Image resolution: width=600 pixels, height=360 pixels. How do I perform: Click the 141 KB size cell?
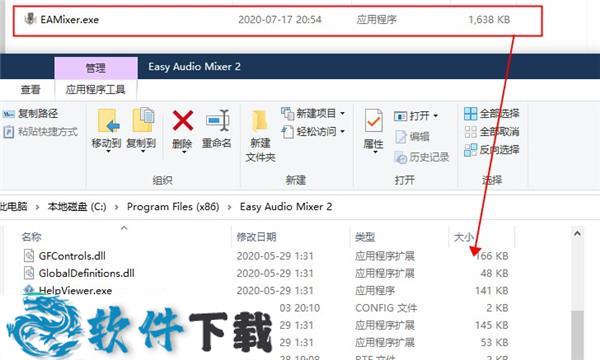point(492,291)
